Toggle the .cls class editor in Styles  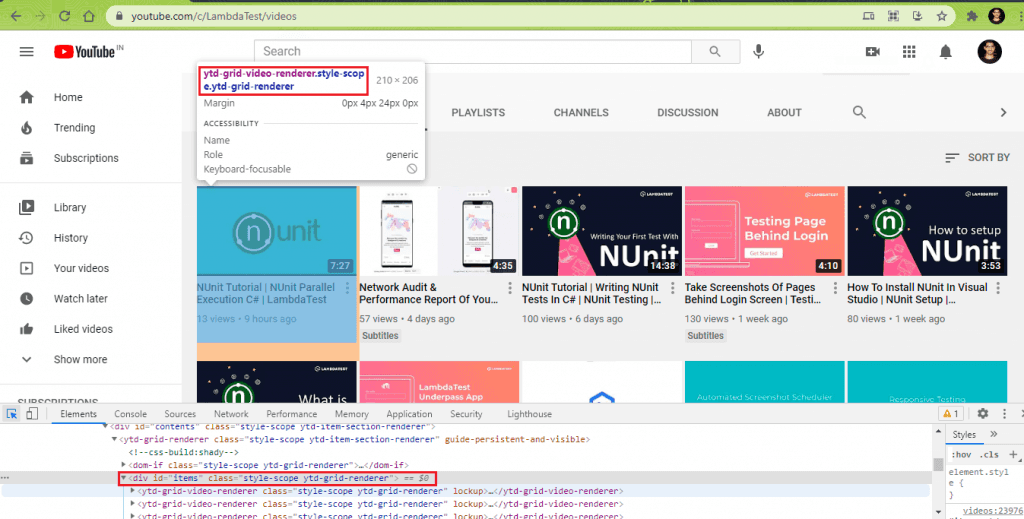[x=989, y=453]
